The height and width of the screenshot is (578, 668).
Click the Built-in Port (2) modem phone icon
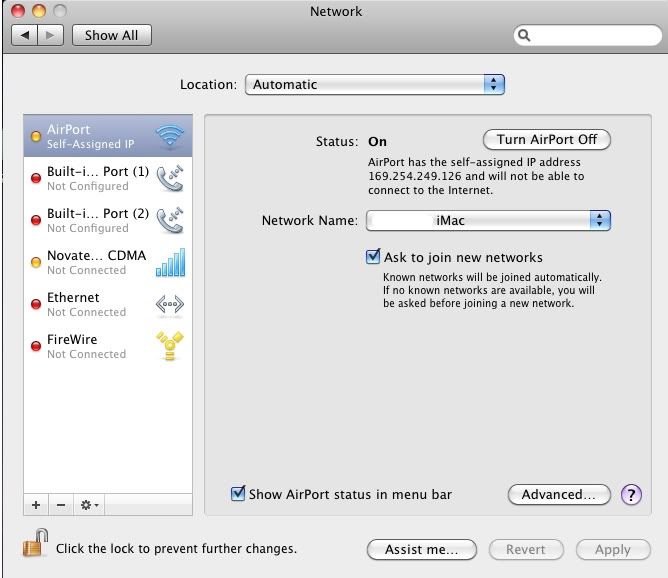[170, 220]
